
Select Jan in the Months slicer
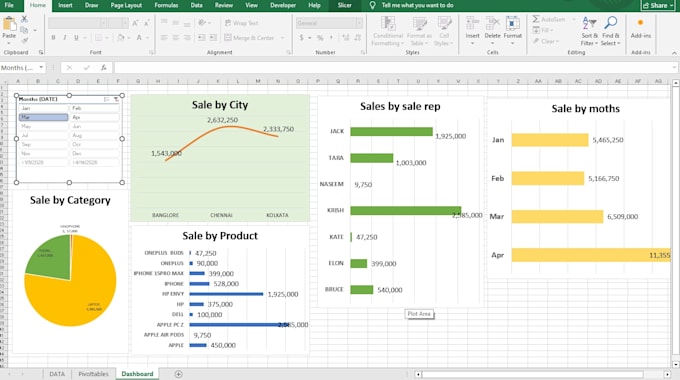(x=43, y=108)
